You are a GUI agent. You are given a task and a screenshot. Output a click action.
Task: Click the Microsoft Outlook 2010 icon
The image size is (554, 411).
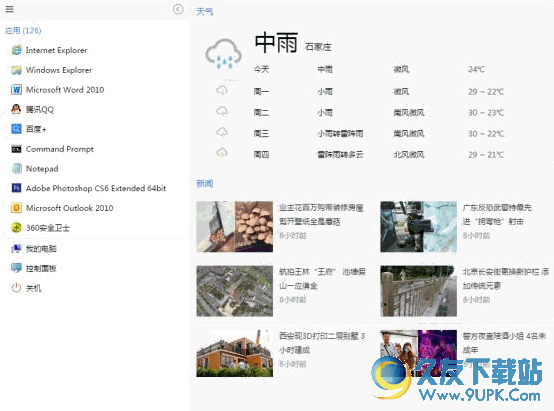click(x=16, y=208)
